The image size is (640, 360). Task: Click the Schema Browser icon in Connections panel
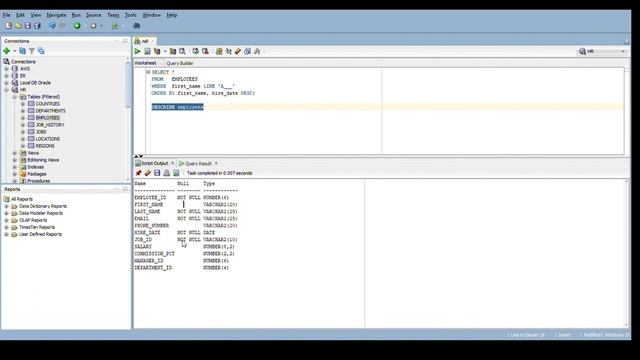coord(41,51)
